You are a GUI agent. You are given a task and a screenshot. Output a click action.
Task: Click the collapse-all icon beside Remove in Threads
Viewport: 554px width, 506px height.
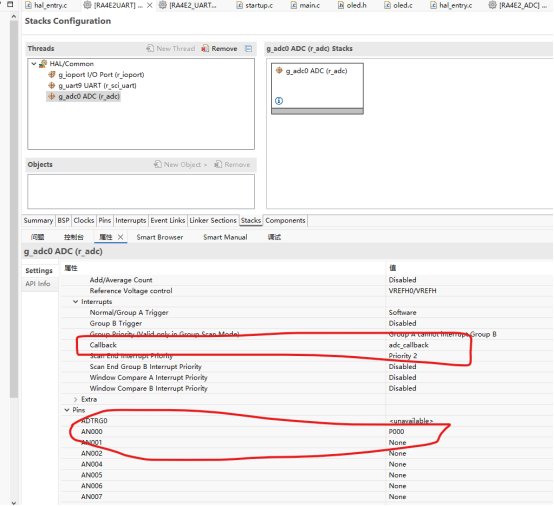point(249,48)
